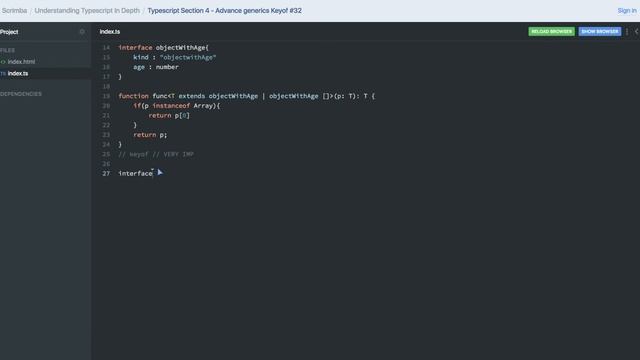Image resolution: width=640 pixels, height=360 pixels.
Task: Select index.html in the file list
Action: pyautogui.click(x=21, y=62)
